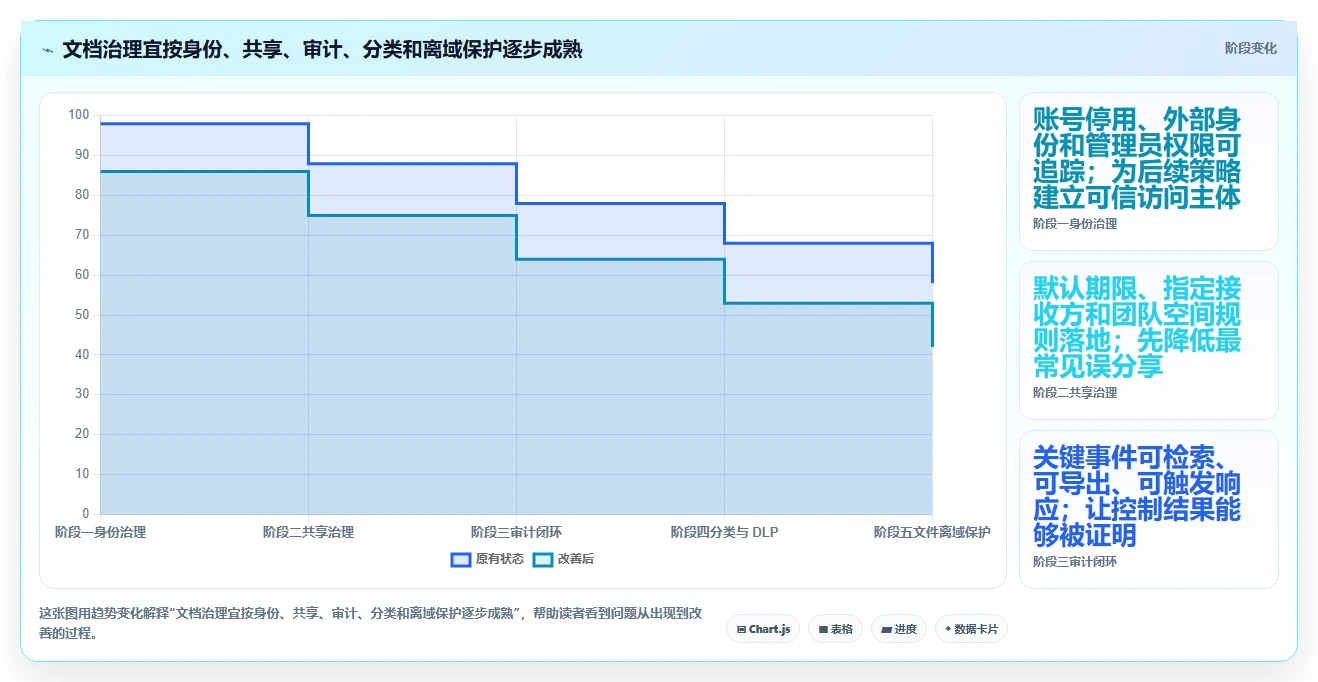This screenshot has width=1318, height=682.
Task: Click the y-axis value 30
Action: pos(82,394)
